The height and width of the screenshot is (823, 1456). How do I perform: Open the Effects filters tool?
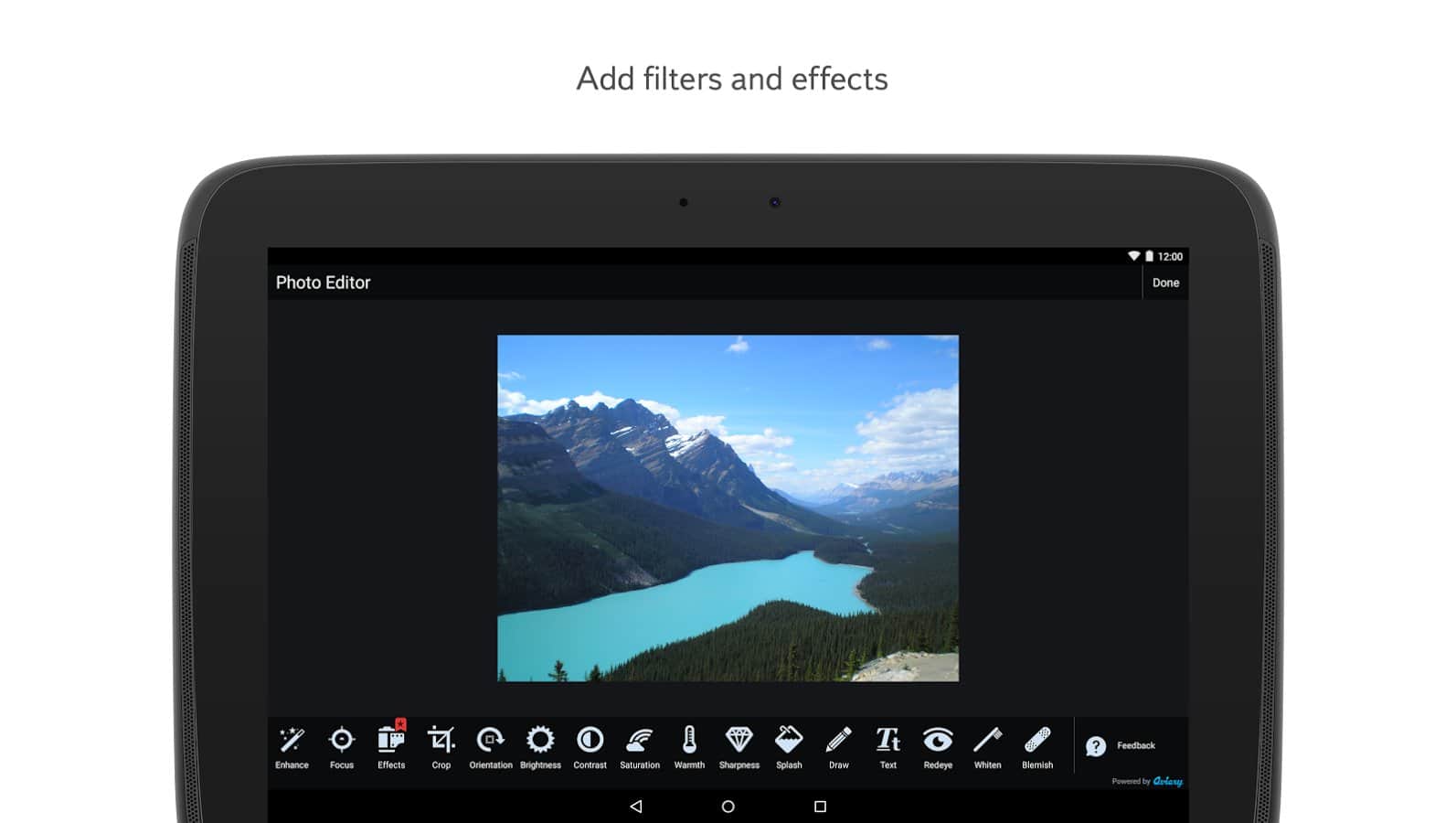[391, 746]
